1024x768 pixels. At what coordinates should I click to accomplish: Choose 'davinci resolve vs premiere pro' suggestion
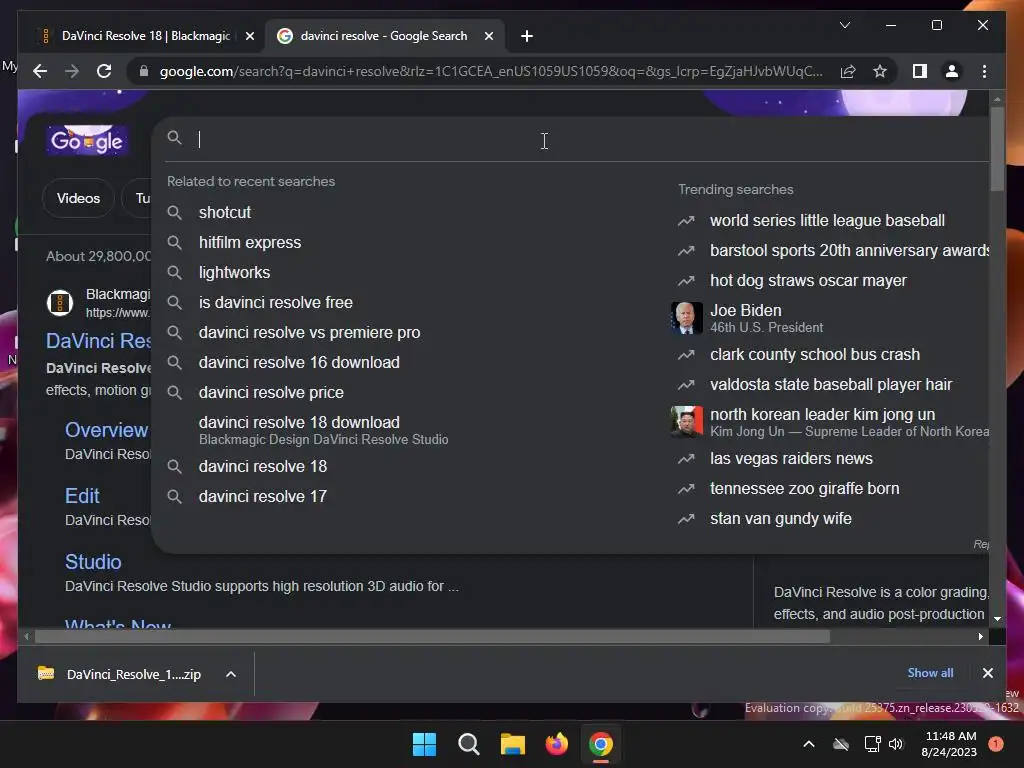click(309, 332)
